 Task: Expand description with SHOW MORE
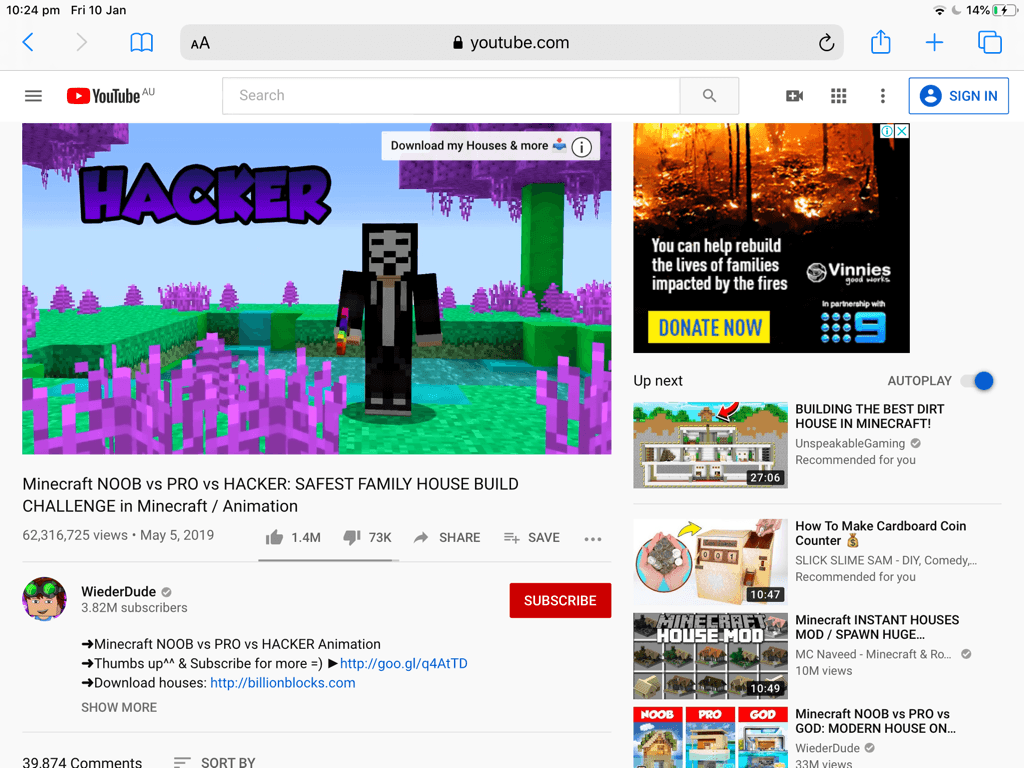pos(119,707)
